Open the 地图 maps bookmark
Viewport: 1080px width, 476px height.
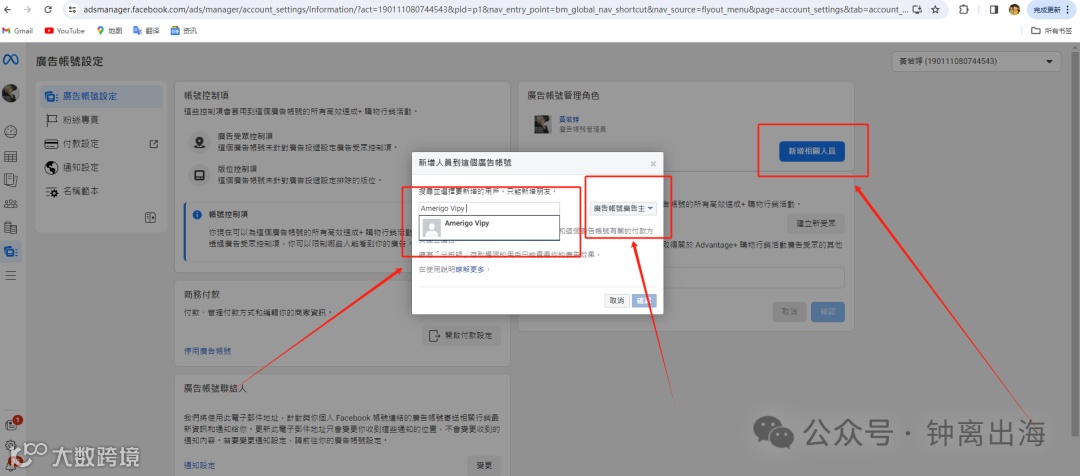tap(109, 31)
